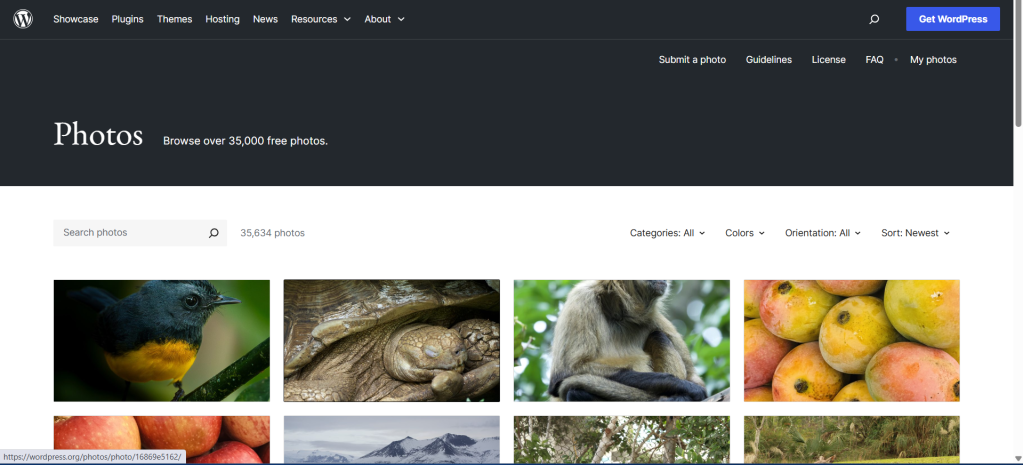This screenshot has height=465, width=1023.
Task: Click into the Search photos field
Action: click(128, 233)
